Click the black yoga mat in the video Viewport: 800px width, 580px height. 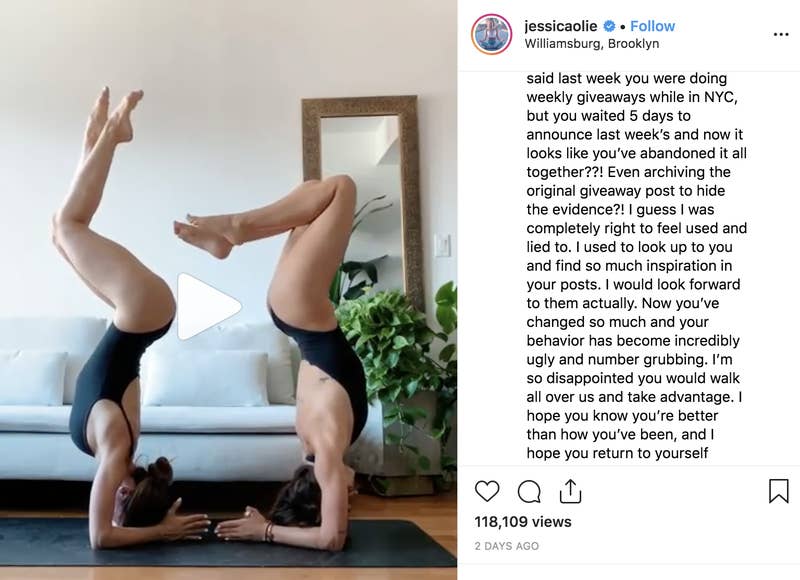point(228,543)
